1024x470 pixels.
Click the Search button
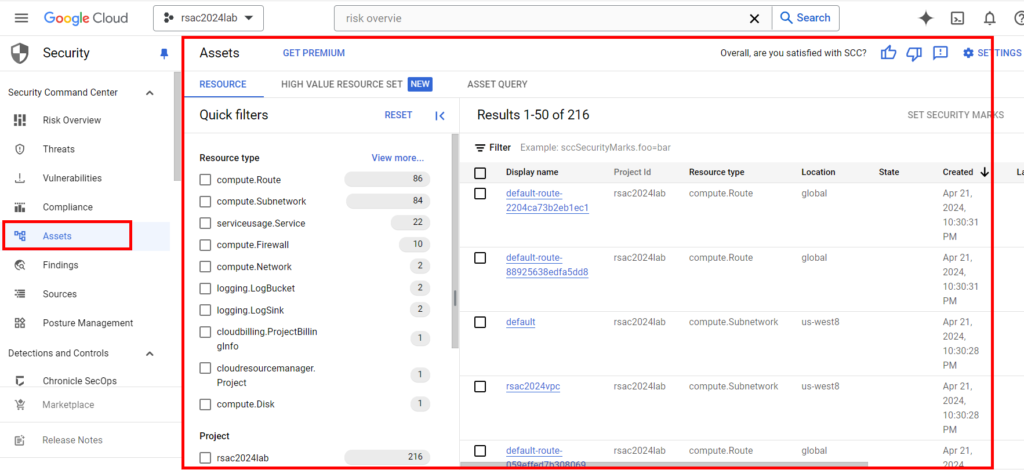pos(806,18)
